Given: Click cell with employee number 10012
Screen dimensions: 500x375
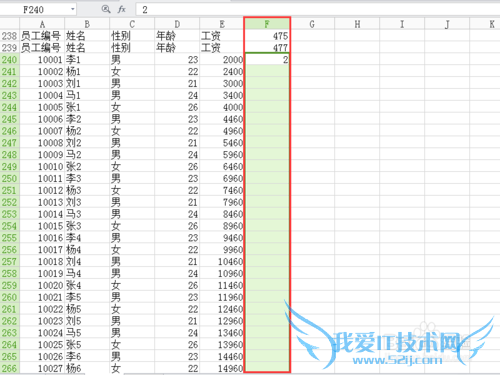Looking at the screenshot, I should pyautogui.click(x=42, y=190).
